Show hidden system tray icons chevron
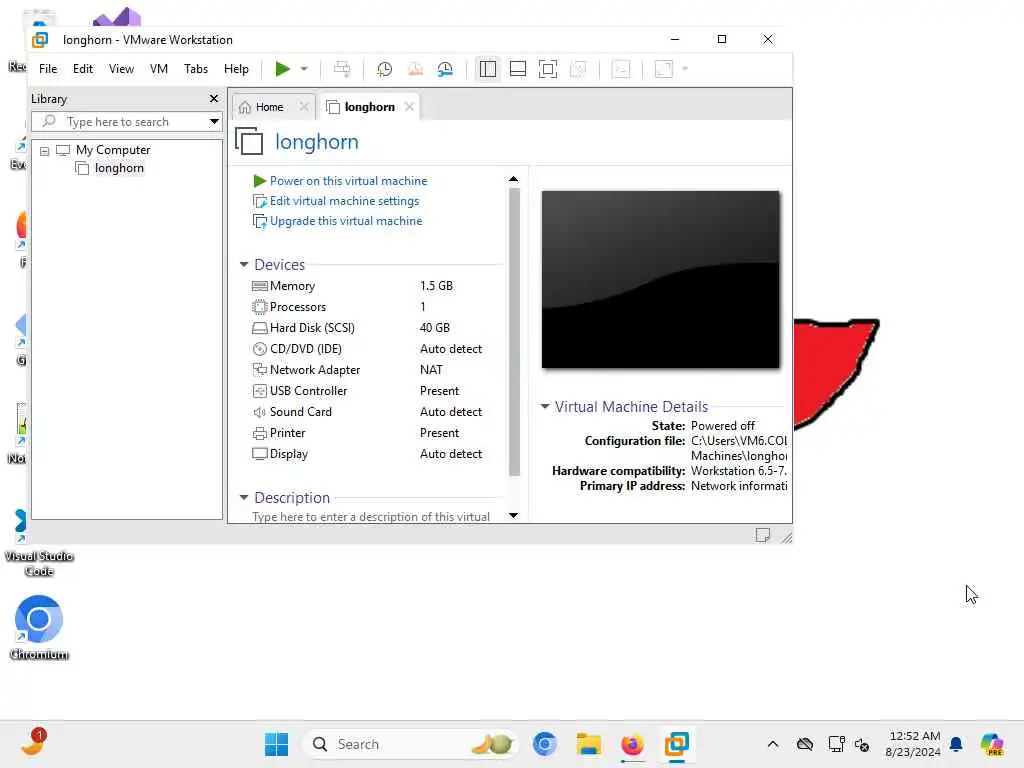The image size is (1024, 768). (x=773, y=744)
